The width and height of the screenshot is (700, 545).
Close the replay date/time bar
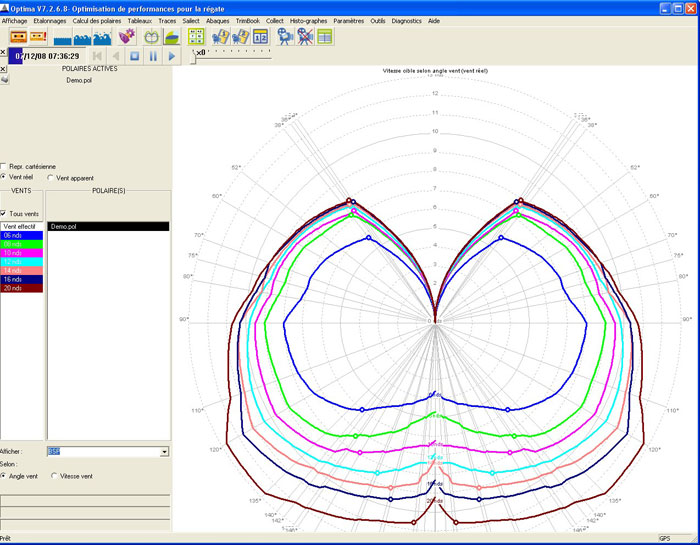point(3,52)
